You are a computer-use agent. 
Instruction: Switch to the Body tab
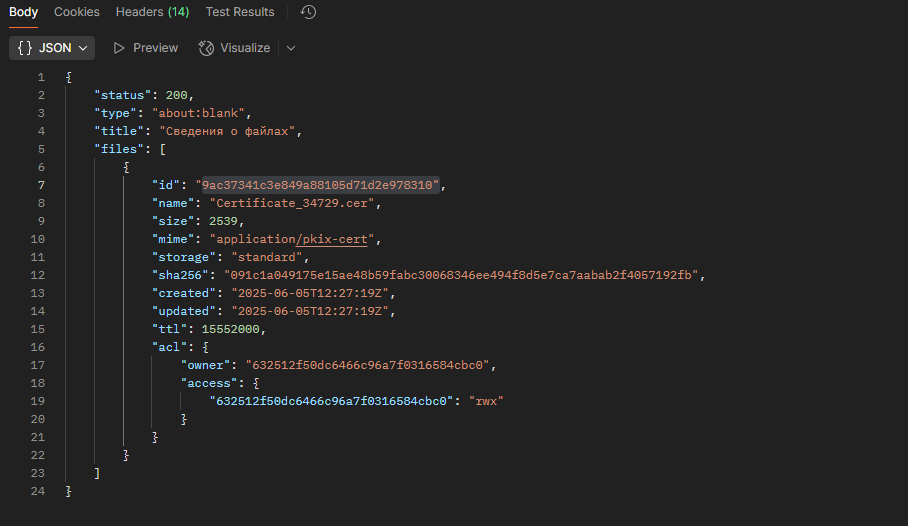click(x=23, y=12)
